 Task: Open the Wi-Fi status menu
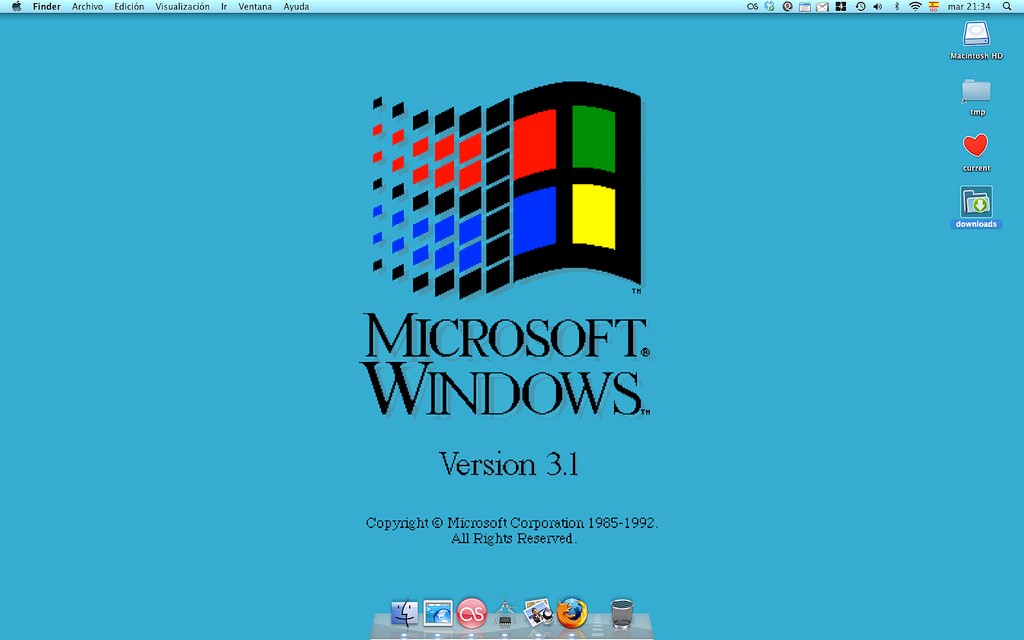point(915,7)
